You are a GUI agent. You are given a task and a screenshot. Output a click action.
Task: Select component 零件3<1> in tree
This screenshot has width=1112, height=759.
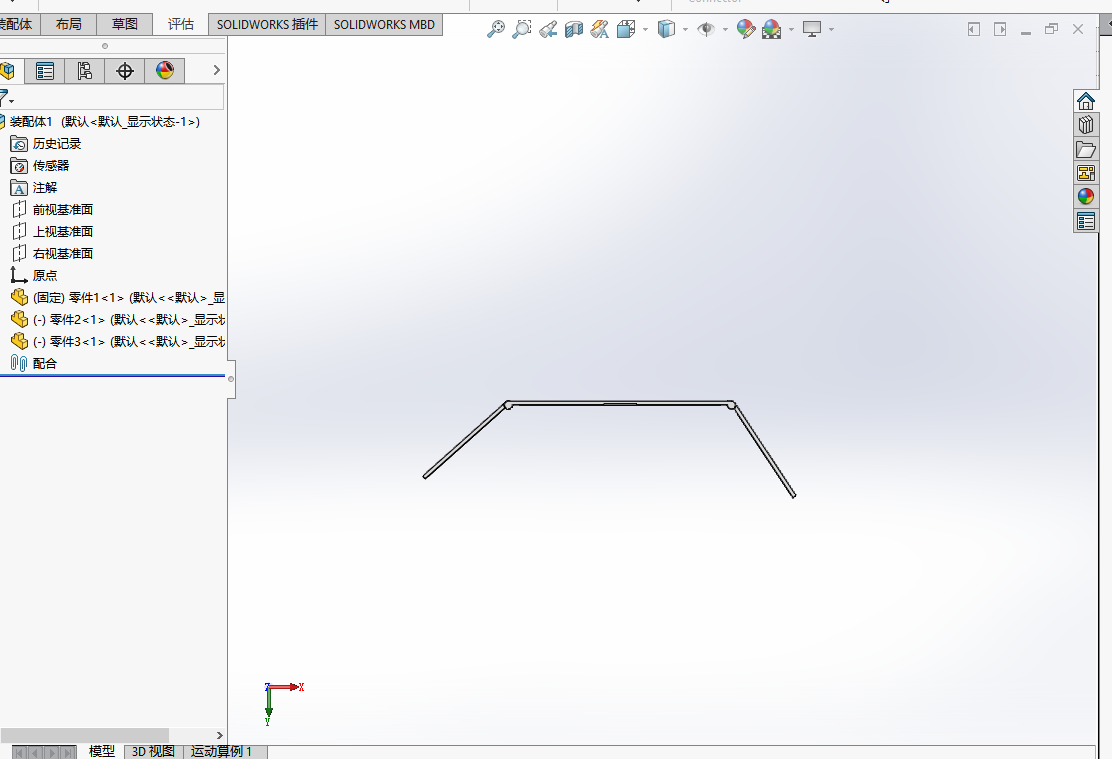coord(118,342)
